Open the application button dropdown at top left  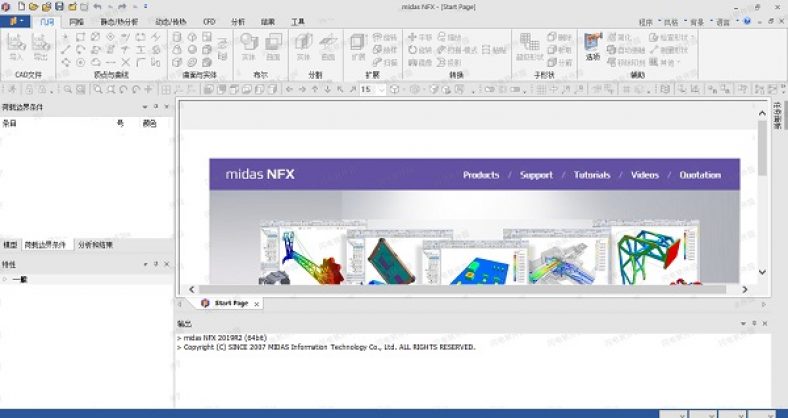16,22
